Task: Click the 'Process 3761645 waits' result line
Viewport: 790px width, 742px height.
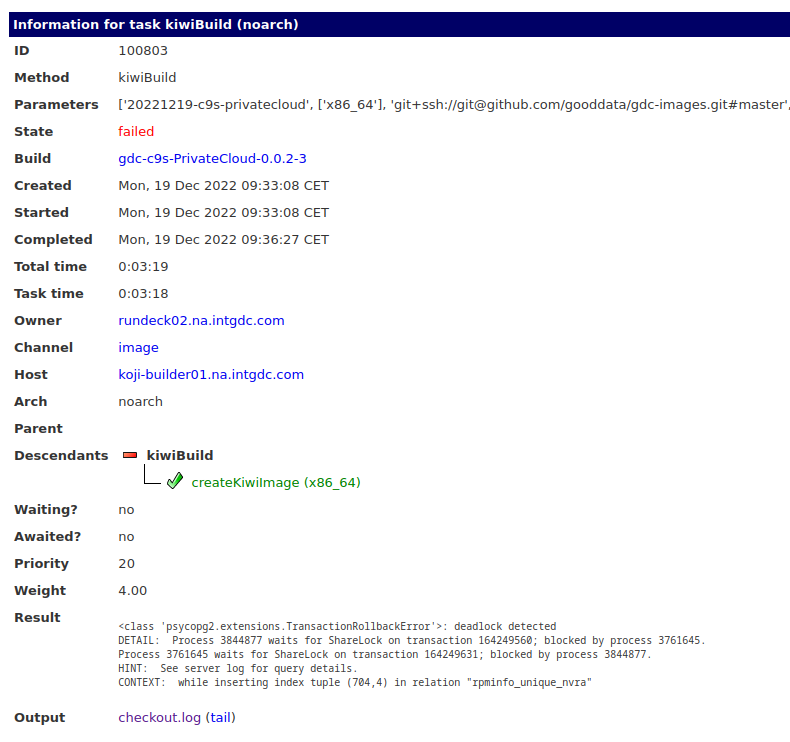Action: tap(385, 654)
